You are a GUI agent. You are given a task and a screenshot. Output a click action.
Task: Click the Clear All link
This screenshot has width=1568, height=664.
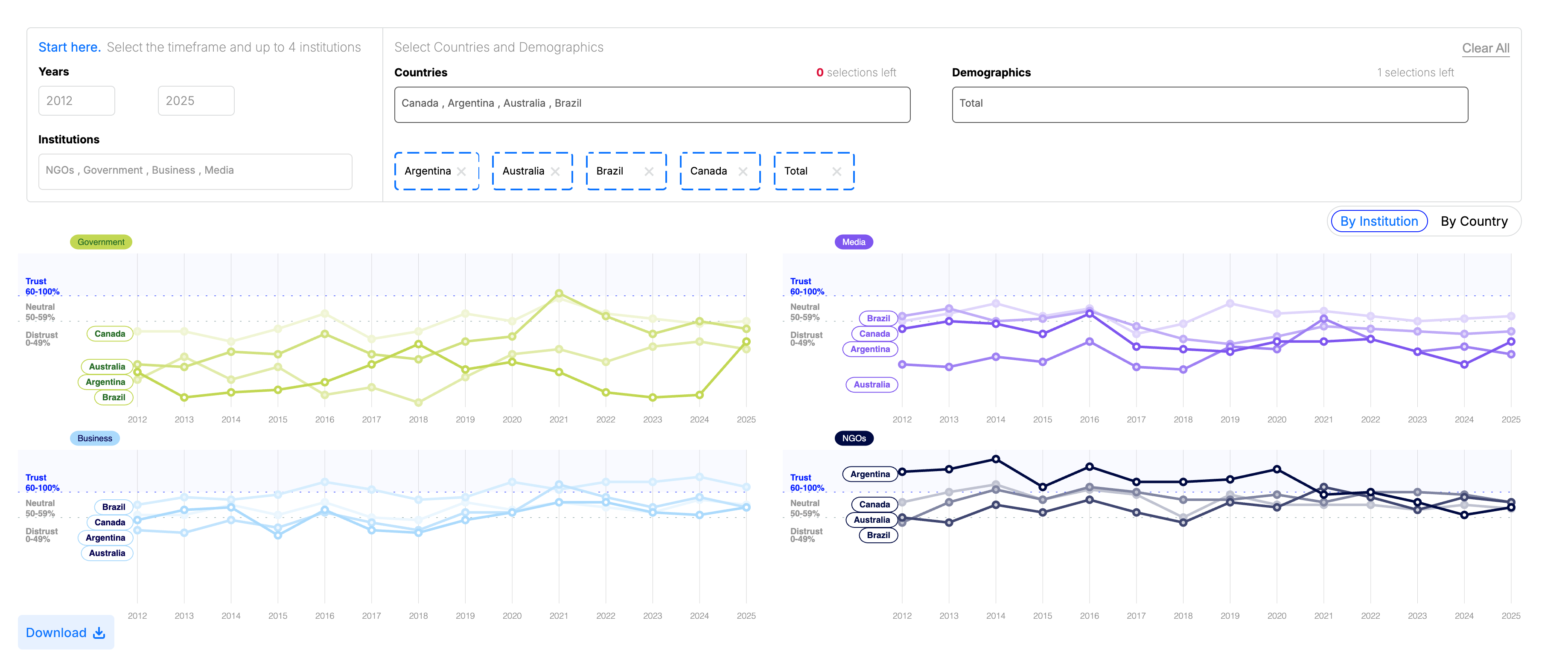click(x=1485, y=48)
